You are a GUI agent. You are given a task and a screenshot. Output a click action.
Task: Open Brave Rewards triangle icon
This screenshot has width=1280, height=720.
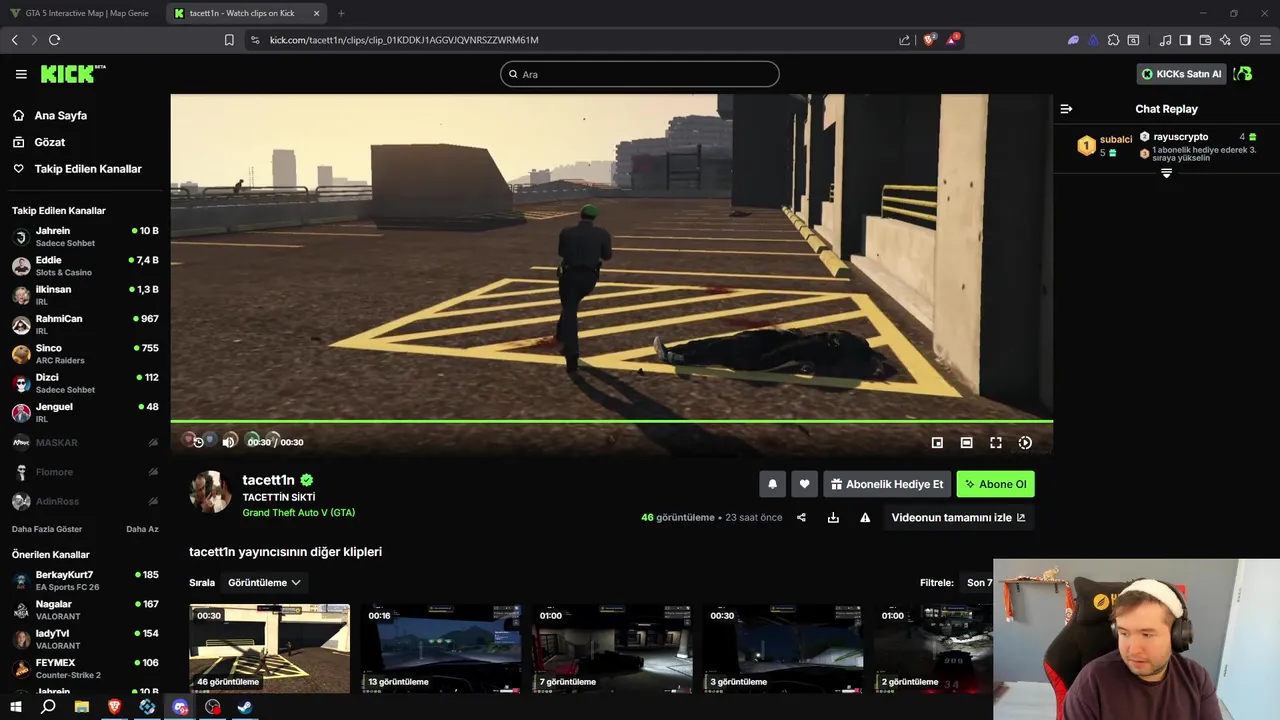952,40
